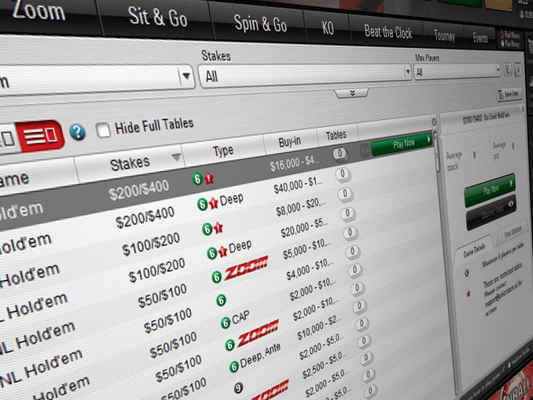Switch to the red list view icon
533x400 pixels.
(40, 137)
